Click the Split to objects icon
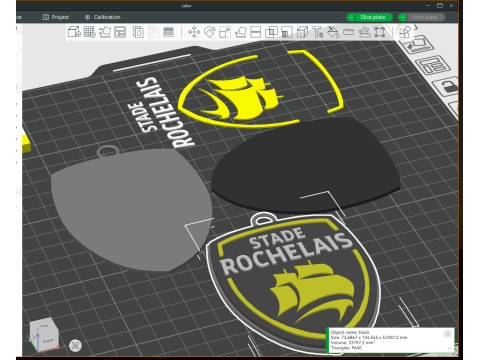 click(138, 32)
